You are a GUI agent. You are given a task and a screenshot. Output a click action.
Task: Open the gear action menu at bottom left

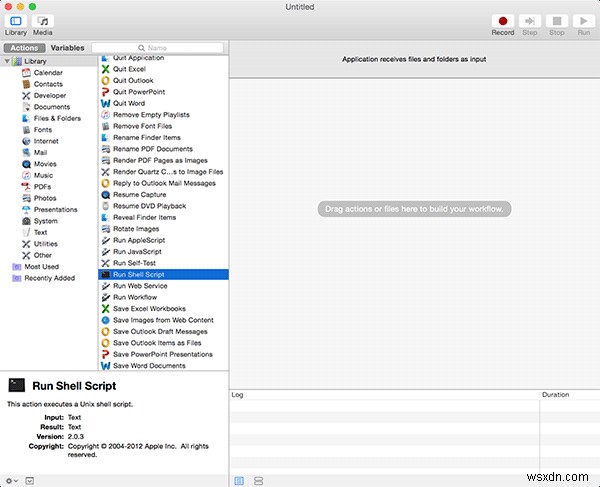pyautogui.click(x=11, y=481)
